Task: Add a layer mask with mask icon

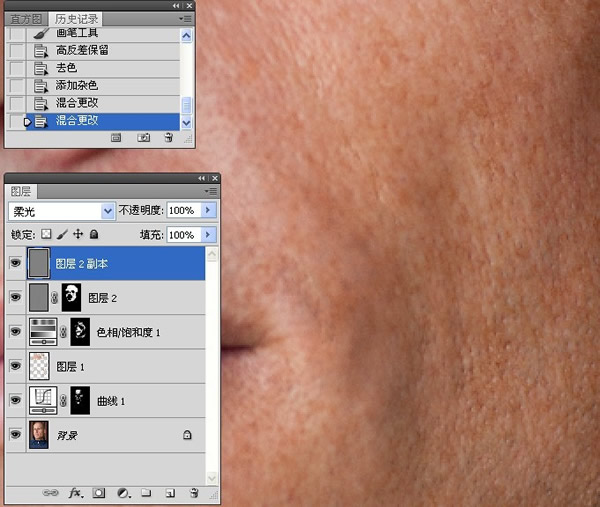Action: click(100, 493)
